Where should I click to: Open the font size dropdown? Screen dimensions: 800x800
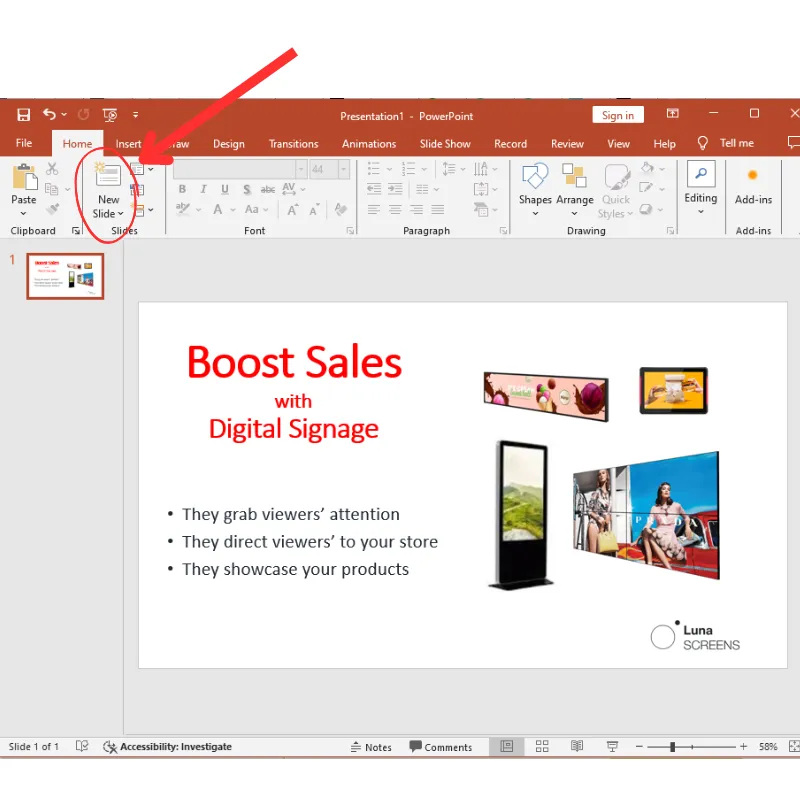coord(343,169)
